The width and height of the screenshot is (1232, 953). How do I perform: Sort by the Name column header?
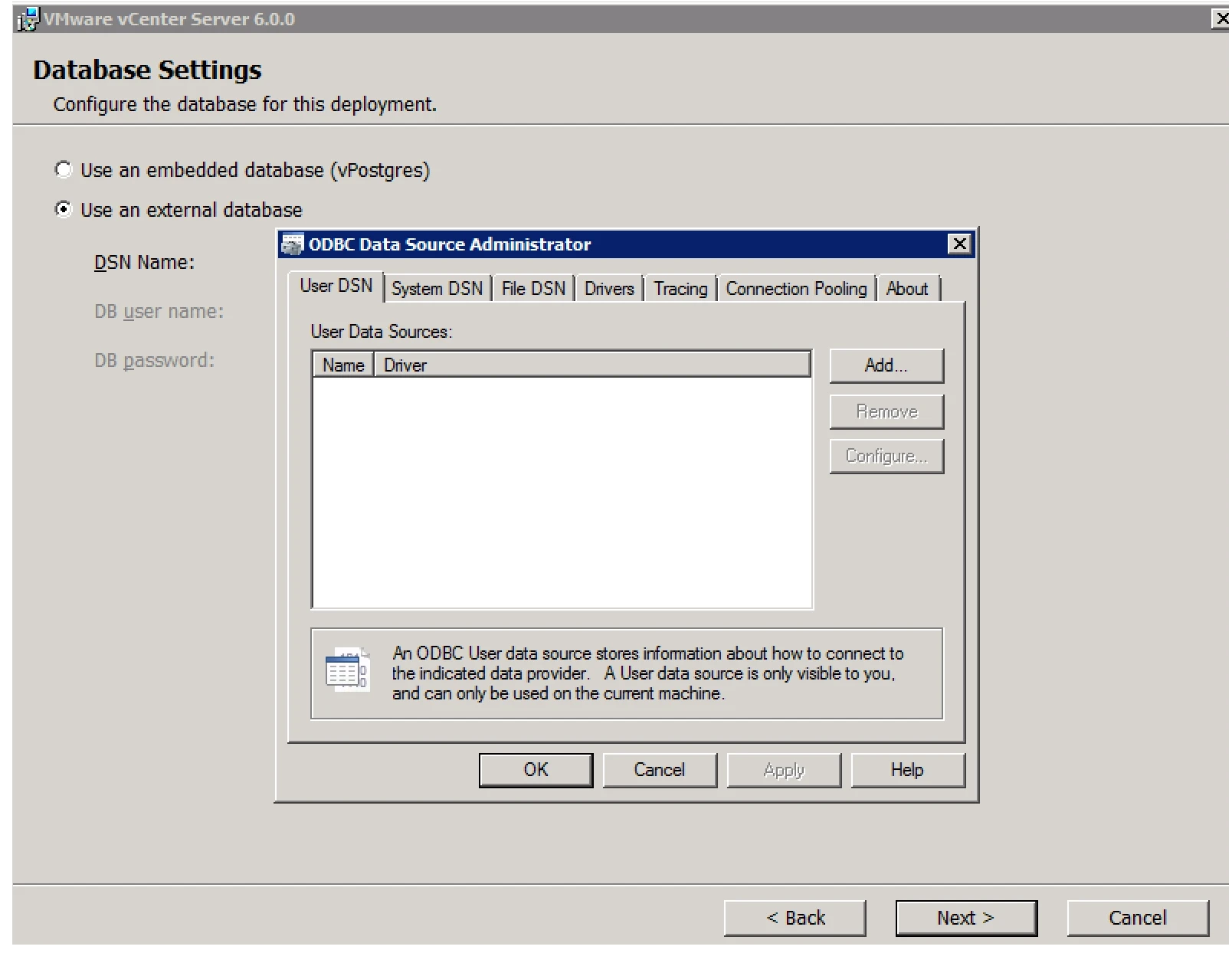[x=343, y=365]
